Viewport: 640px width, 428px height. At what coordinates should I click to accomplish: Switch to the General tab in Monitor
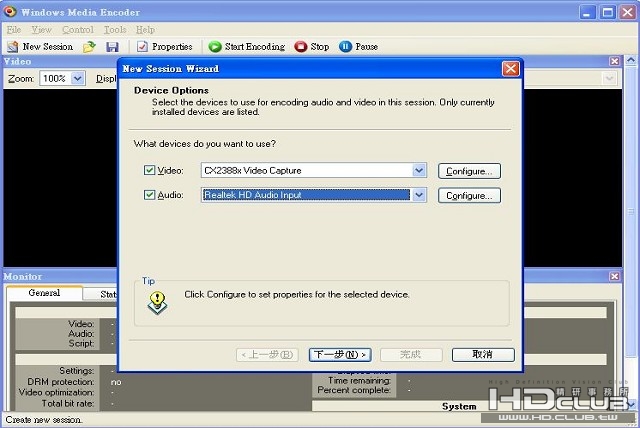(x=44, y=293)
